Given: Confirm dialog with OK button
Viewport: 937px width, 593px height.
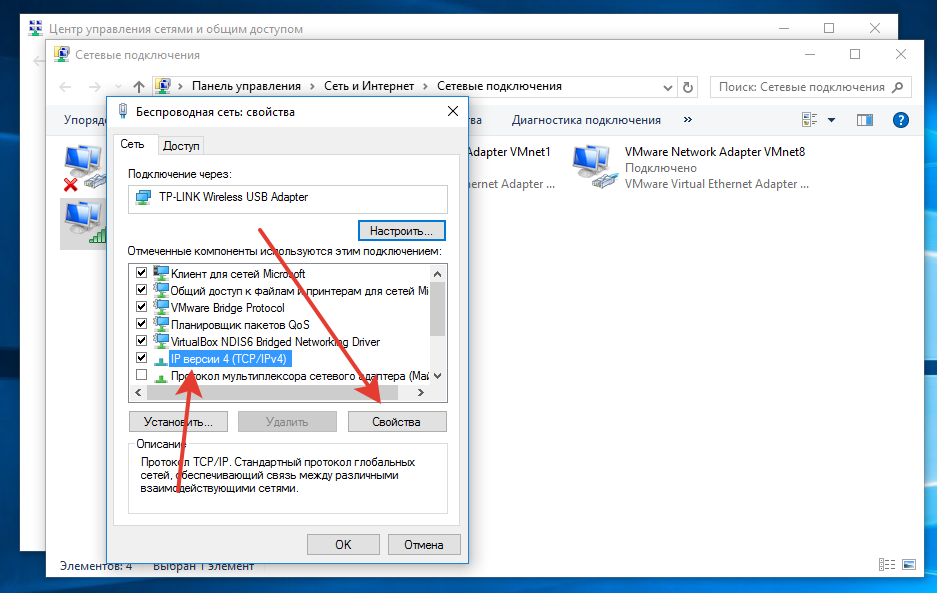Looking at the screenshot, I should (x=343, y=545).
